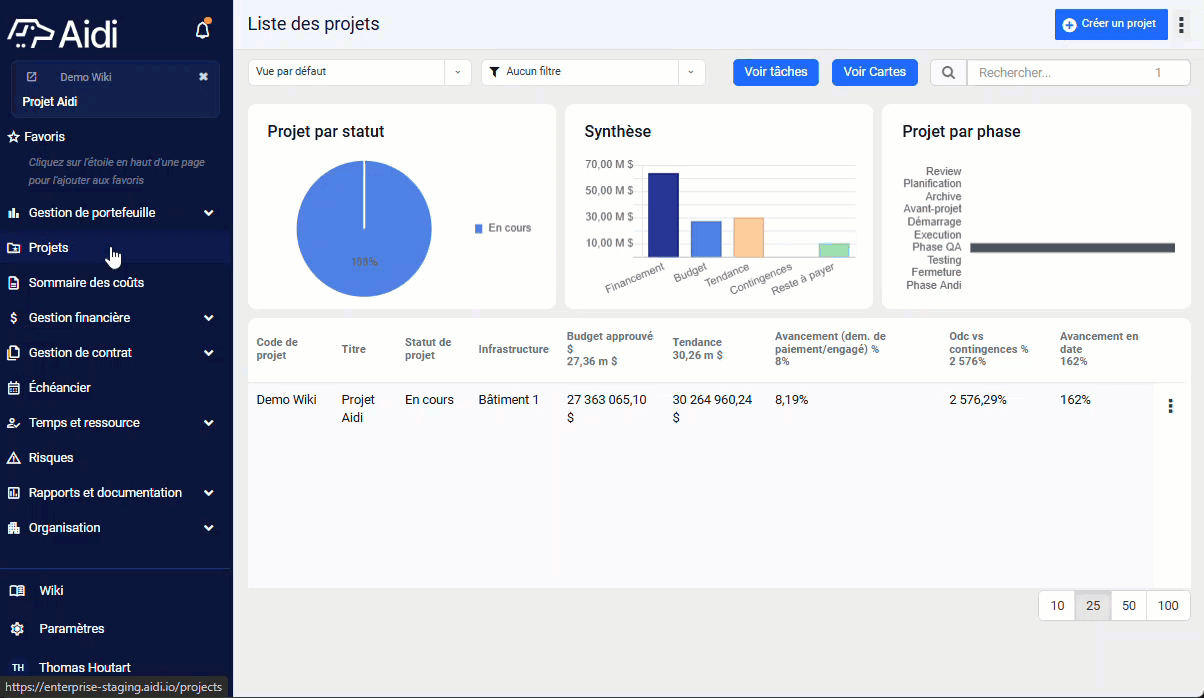Click the Gestion de contrat icon
This screenshot has width=1204, height=698.
(x=14, y=353)
